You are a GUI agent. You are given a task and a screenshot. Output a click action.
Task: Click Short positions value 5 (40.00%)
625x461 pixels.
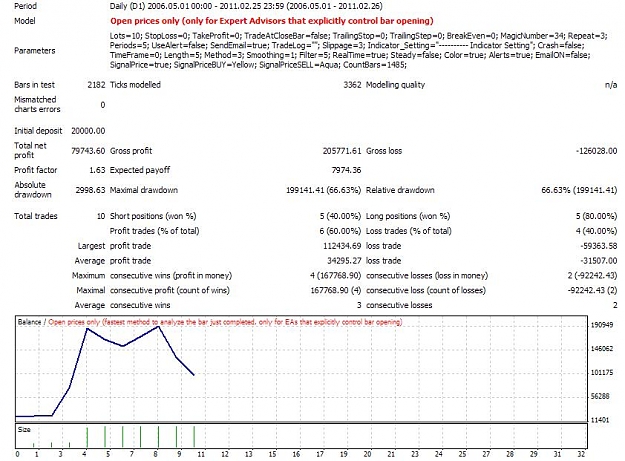(x=340, y=216)
